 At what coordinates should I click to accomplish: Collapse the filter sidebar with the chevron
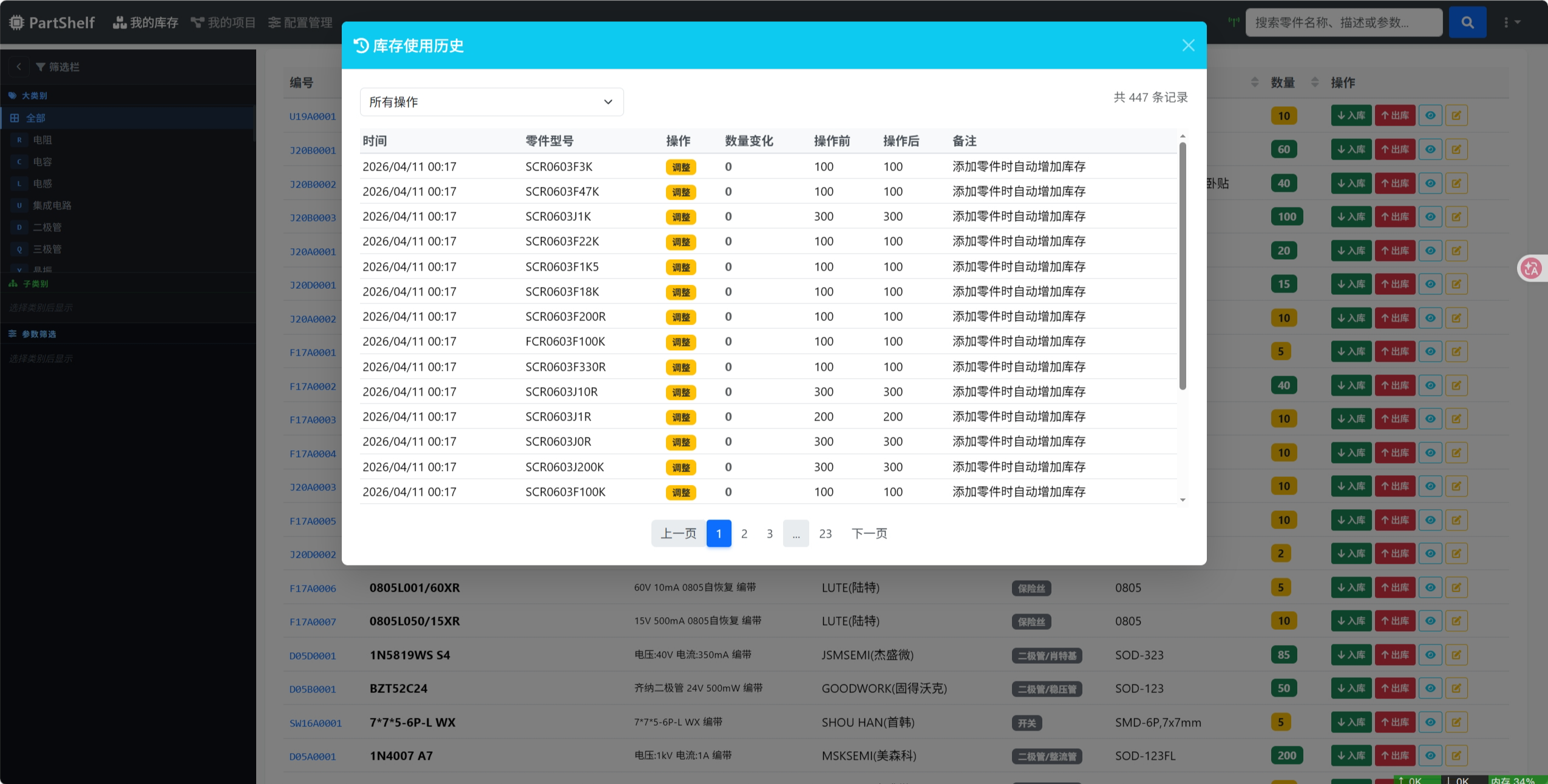(x=19, y=67)
